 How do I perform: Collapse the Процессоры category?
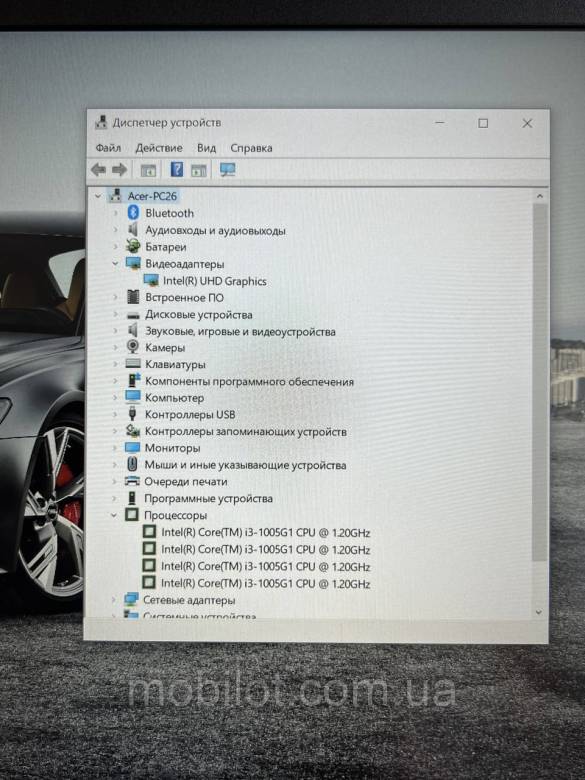(x=114, y=515)
